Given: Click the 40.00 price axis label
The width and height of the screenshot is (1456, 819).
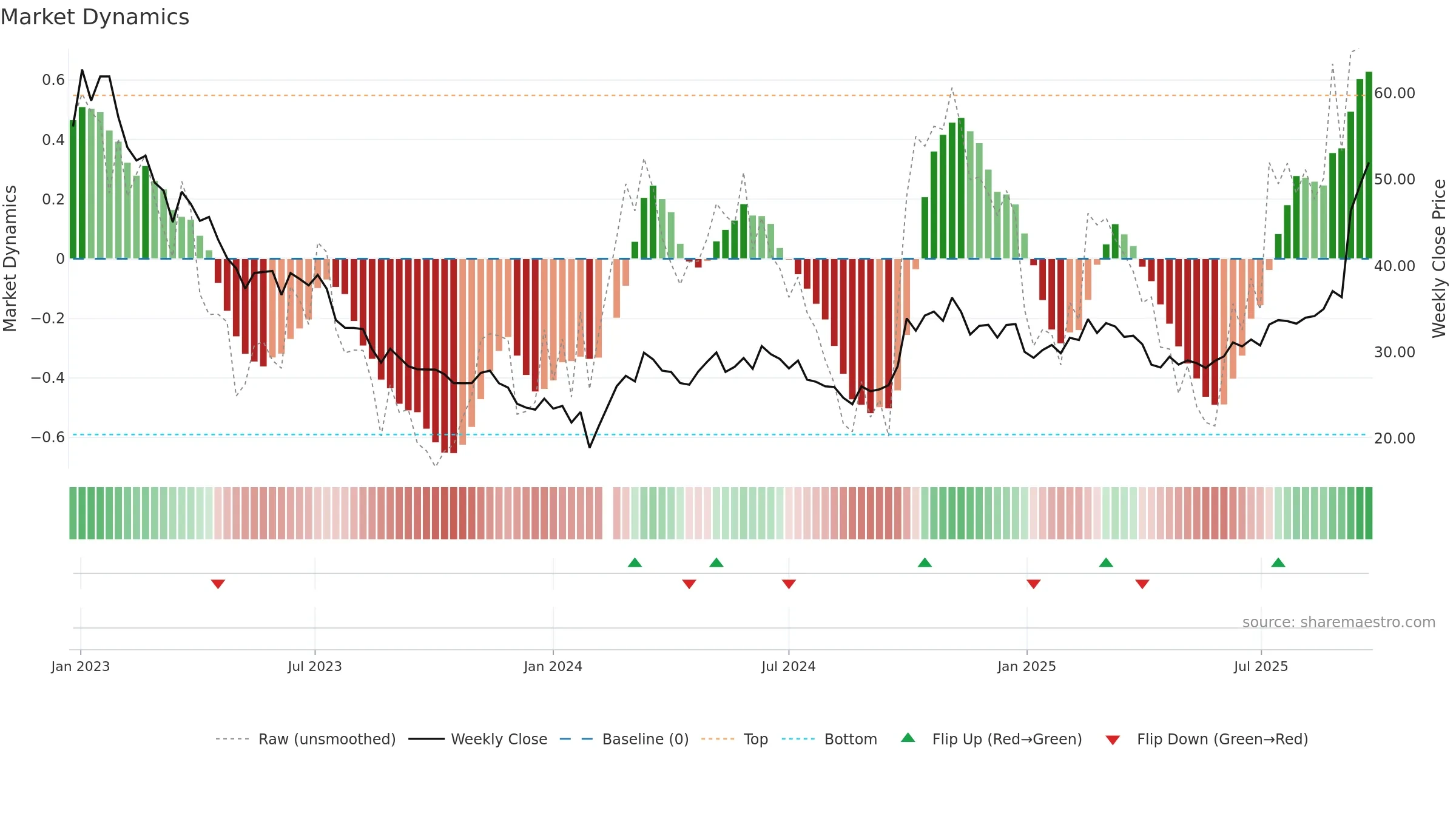Looking at the screenshot, I should pyautogui.click(x=1394, y=266).
